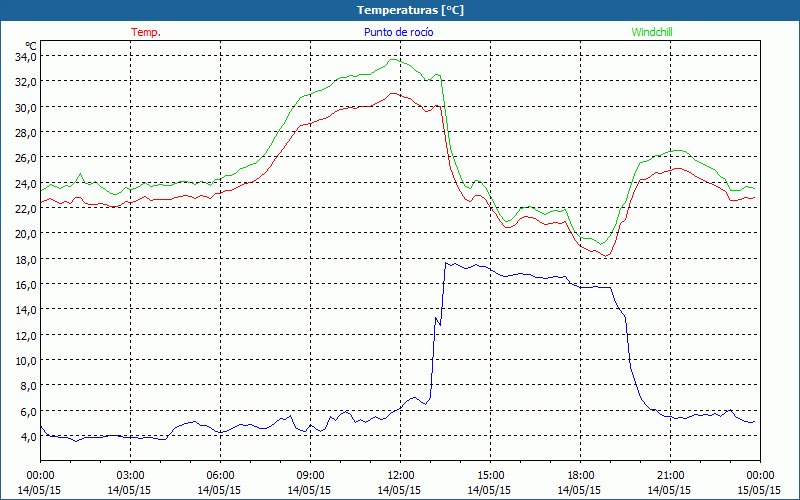This screenshot has height=500, width=800.
Task: Click the 12,0 y-axis value
Action: pyautogui.click(x=26, y=335)
